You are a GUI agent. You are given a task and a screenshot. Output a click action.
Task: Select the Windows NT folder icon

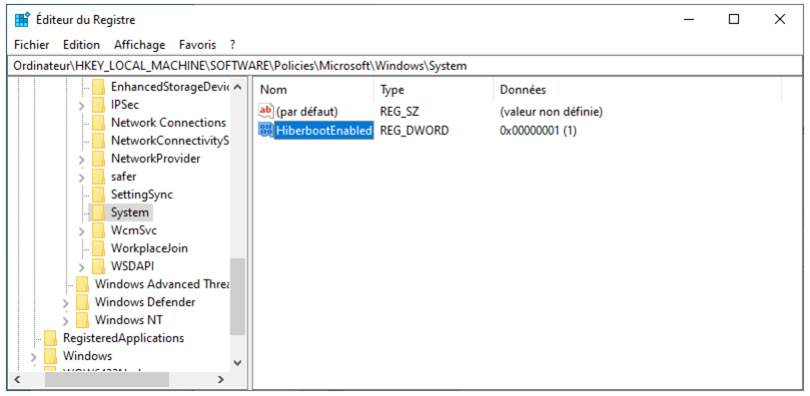click(83, 320)
